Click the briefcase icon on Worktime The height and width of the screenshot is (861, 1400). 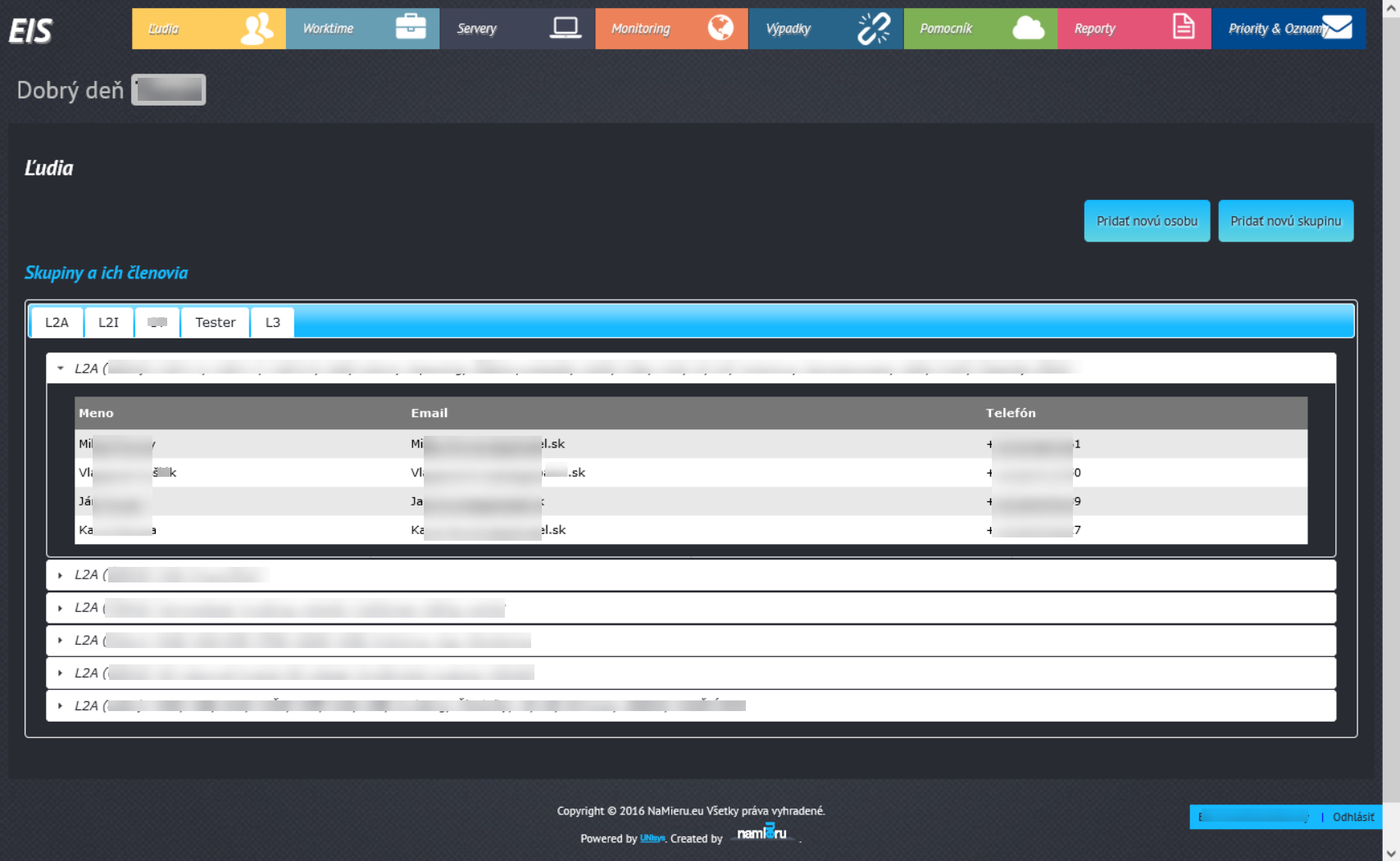tap(409, 27)
